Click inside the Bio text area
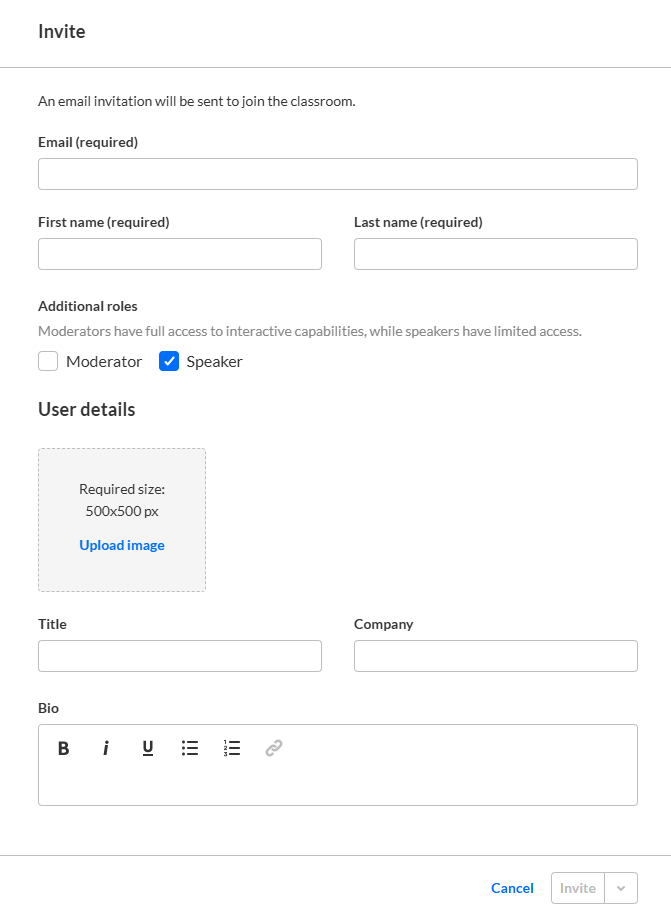This screenshot has width=671, height=912. point(338,784)
